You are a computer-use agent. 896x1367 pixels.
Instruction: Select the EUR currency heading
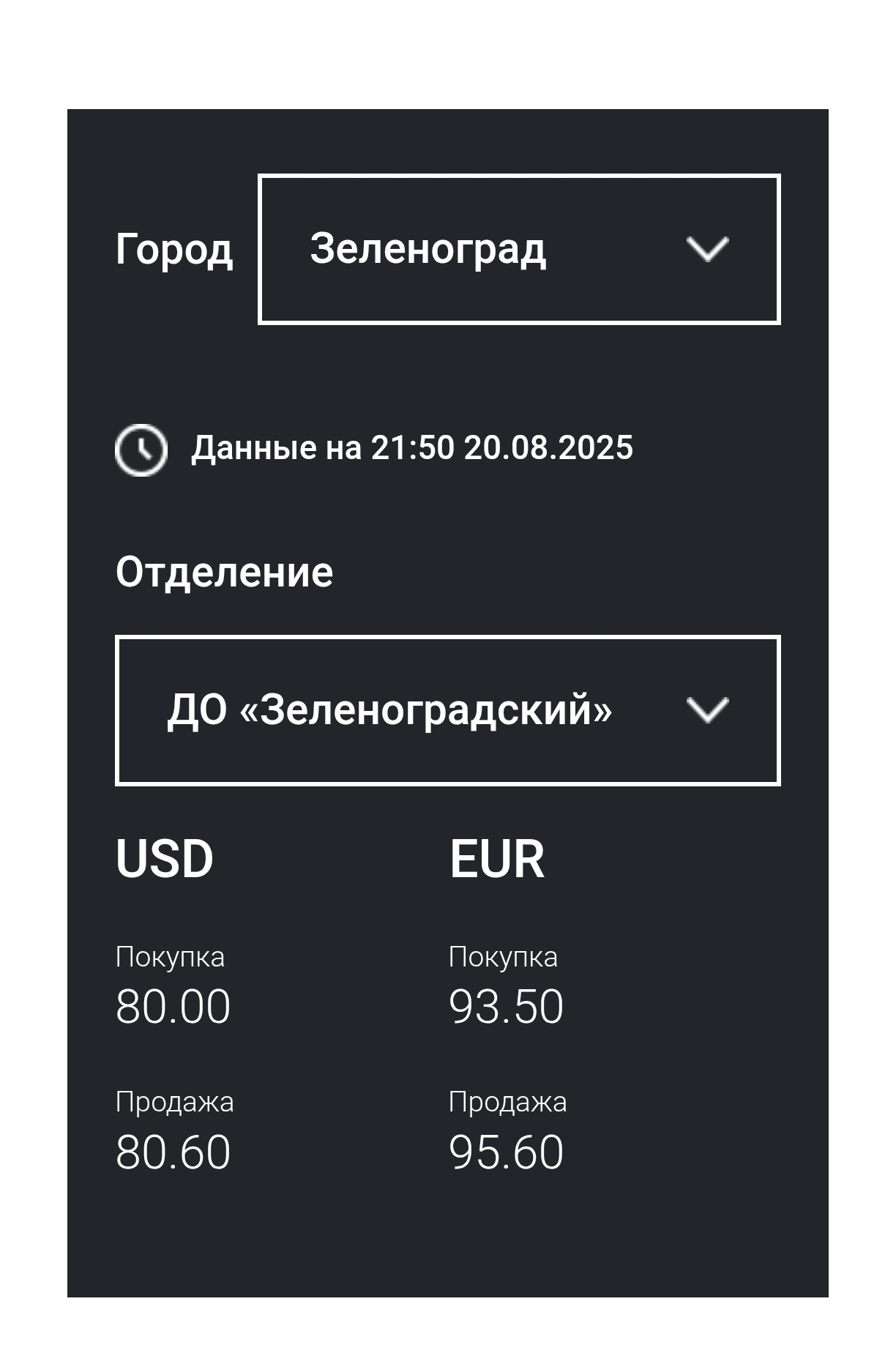497,859
